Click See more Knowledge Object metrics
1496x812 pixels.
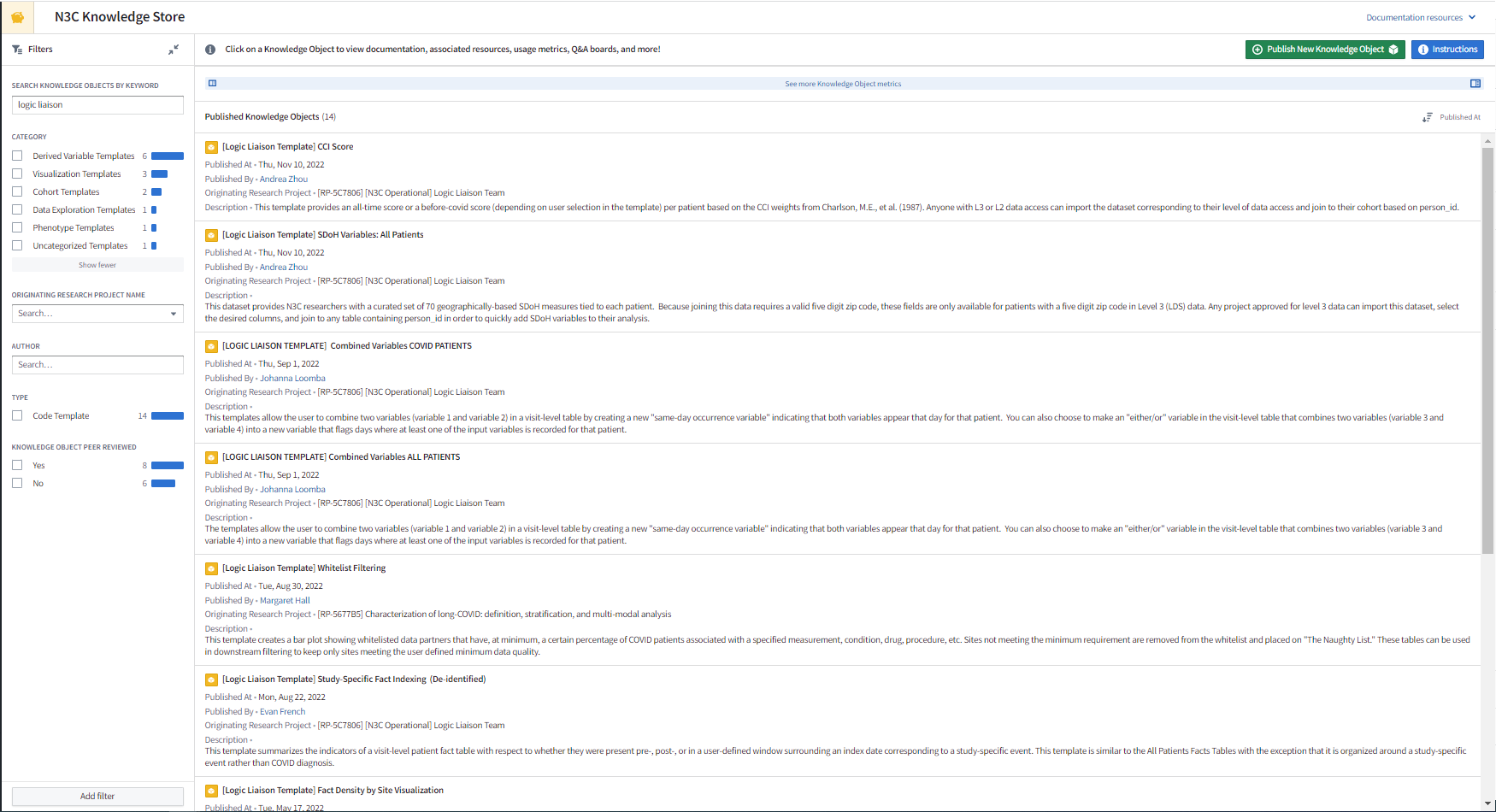[843, 84]
